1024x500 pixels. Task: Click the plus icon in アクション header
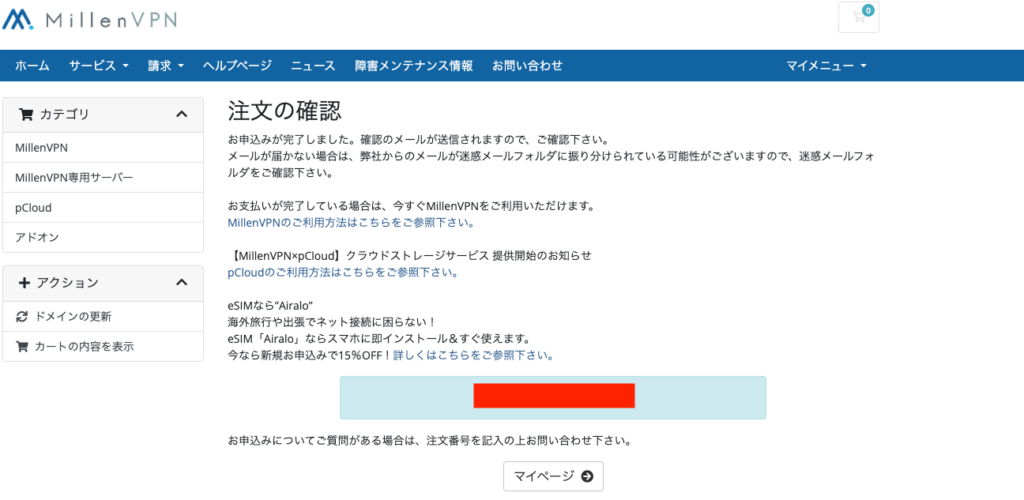(x=25, y=283)
